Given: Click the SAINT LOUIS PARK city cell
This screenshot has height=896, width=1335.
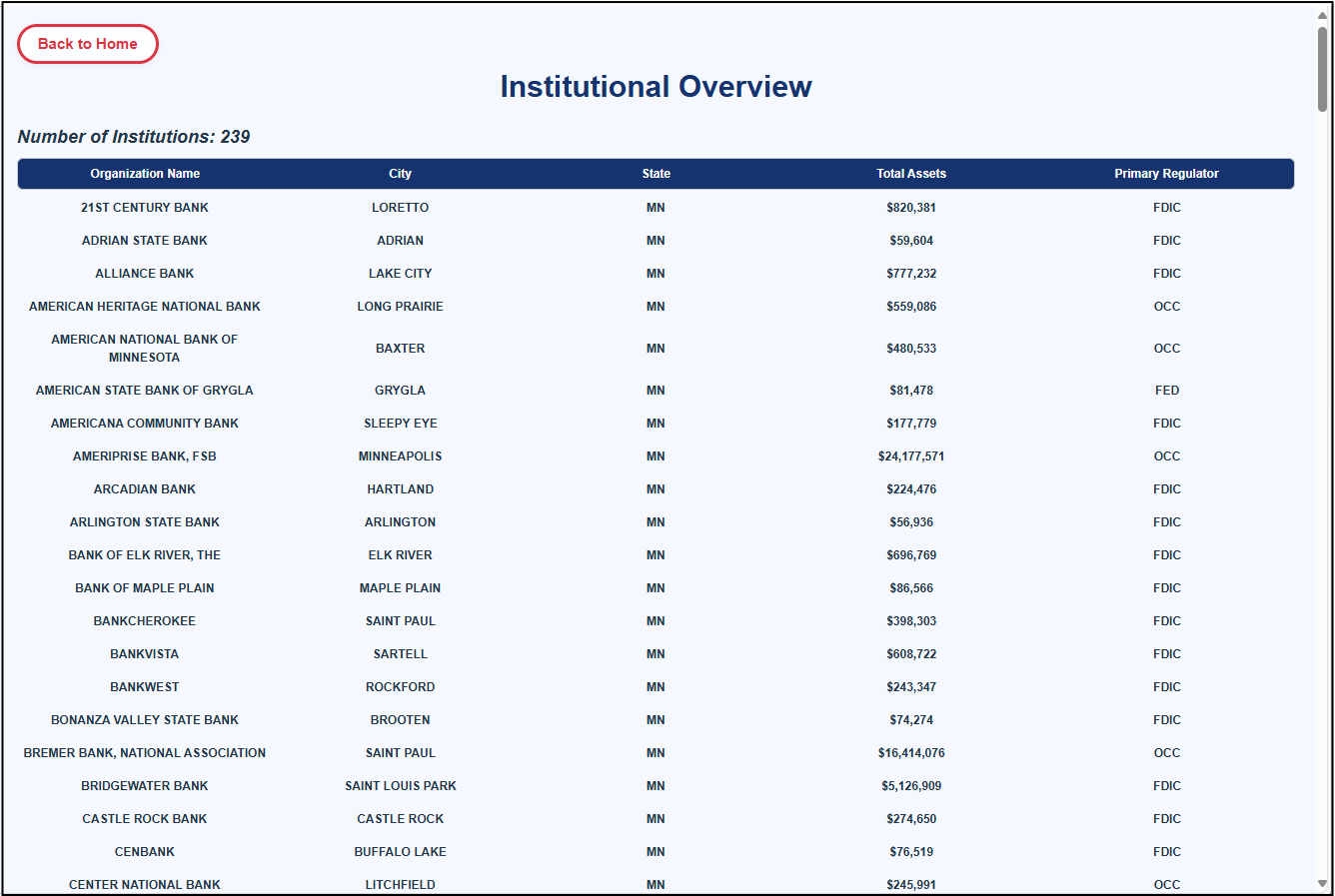Looking at the screenshot, I should (400, 786).
